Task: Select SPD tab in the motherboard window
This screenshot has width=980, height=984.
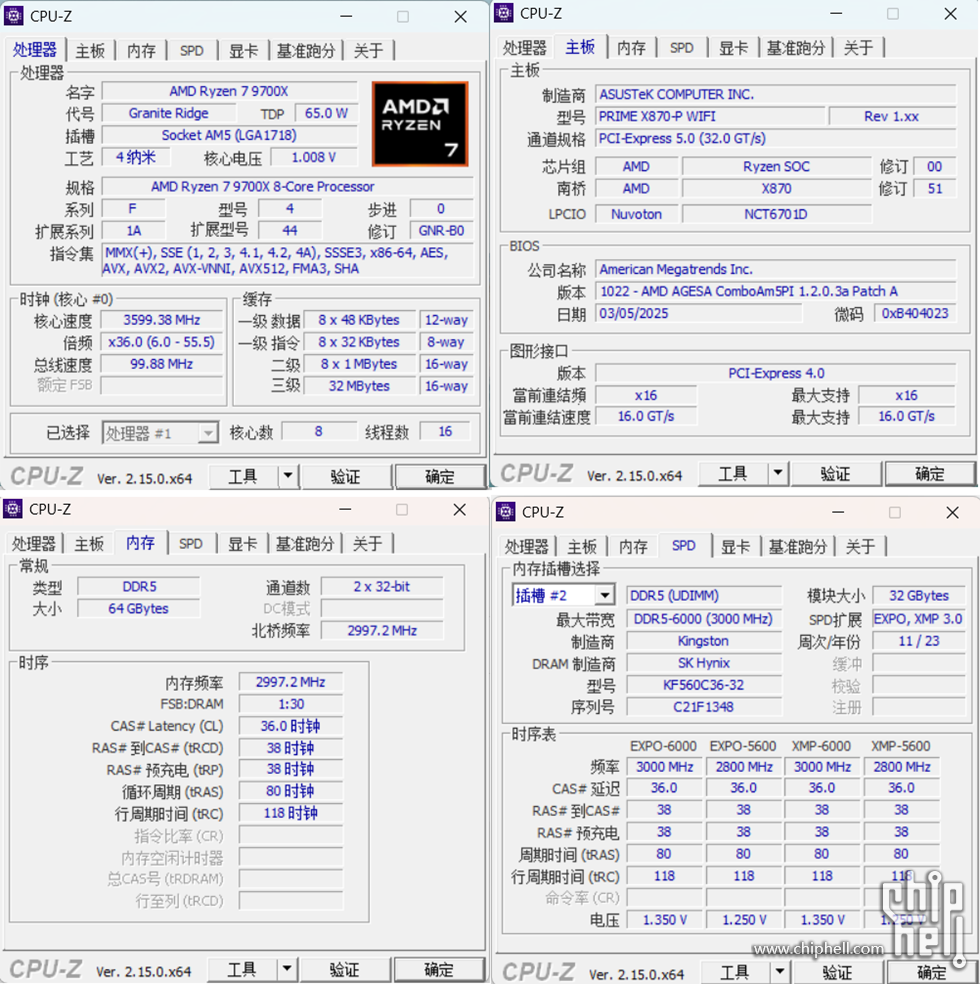Action: 681,48
